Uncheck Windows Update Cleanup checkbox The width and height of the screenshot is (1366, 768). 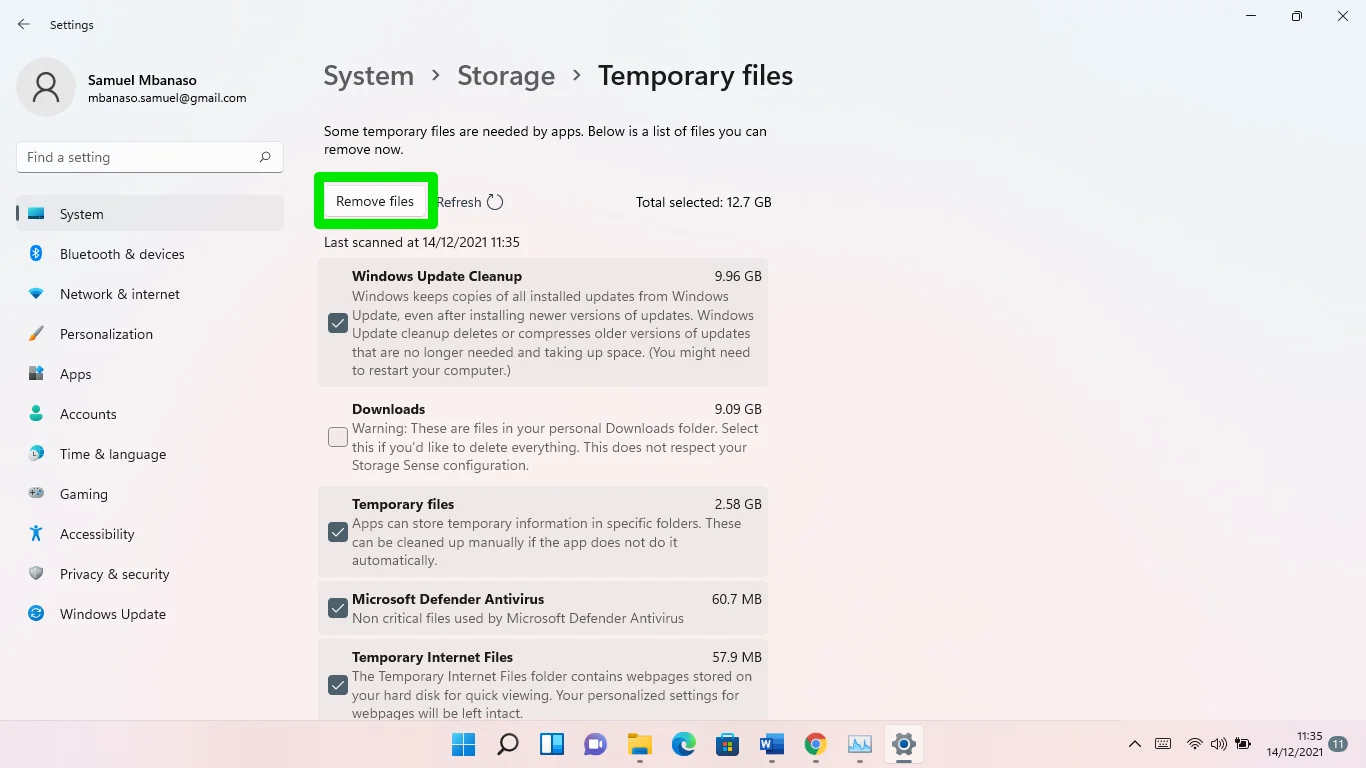click(338, 323)
